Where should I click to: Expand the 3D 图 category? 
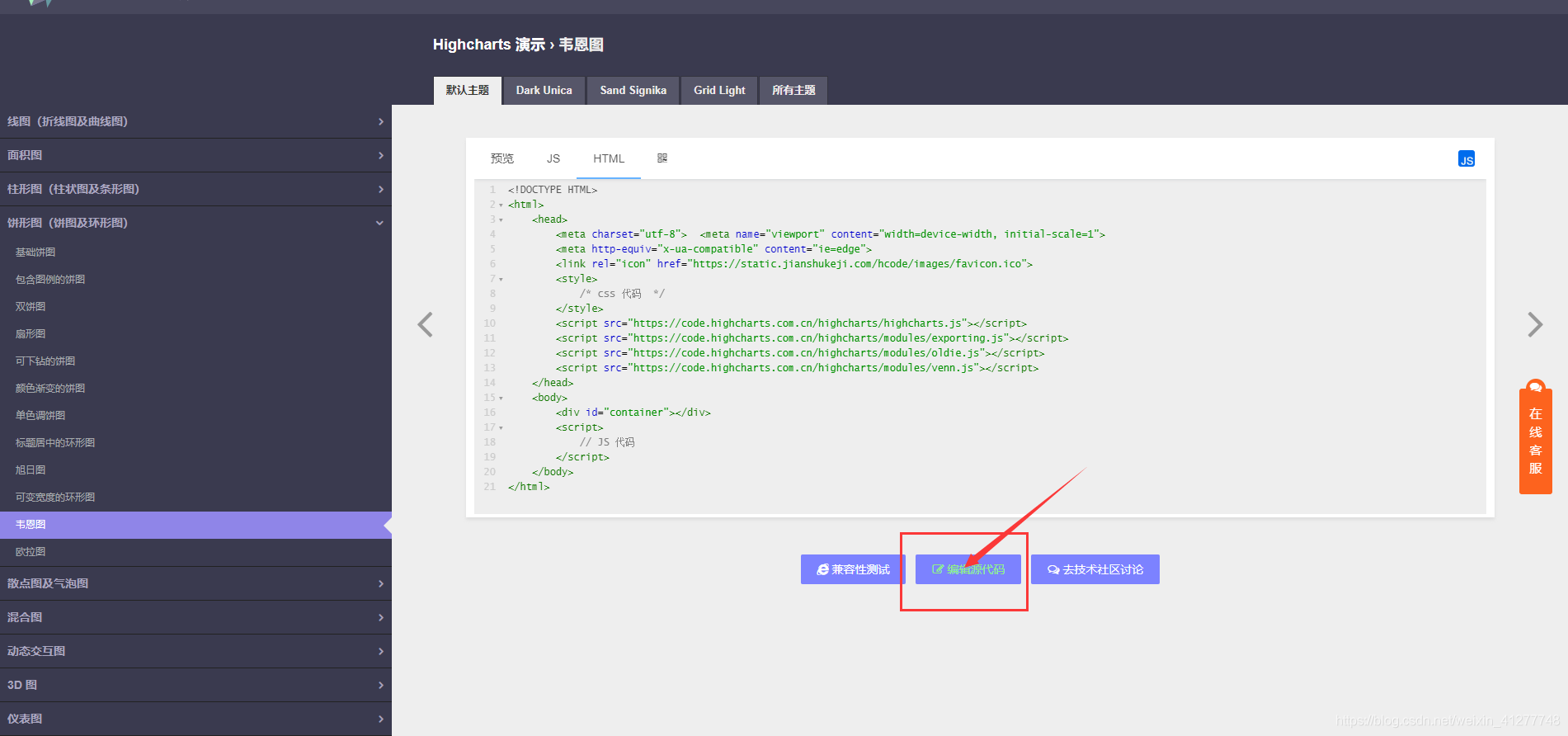coord(195,685)
